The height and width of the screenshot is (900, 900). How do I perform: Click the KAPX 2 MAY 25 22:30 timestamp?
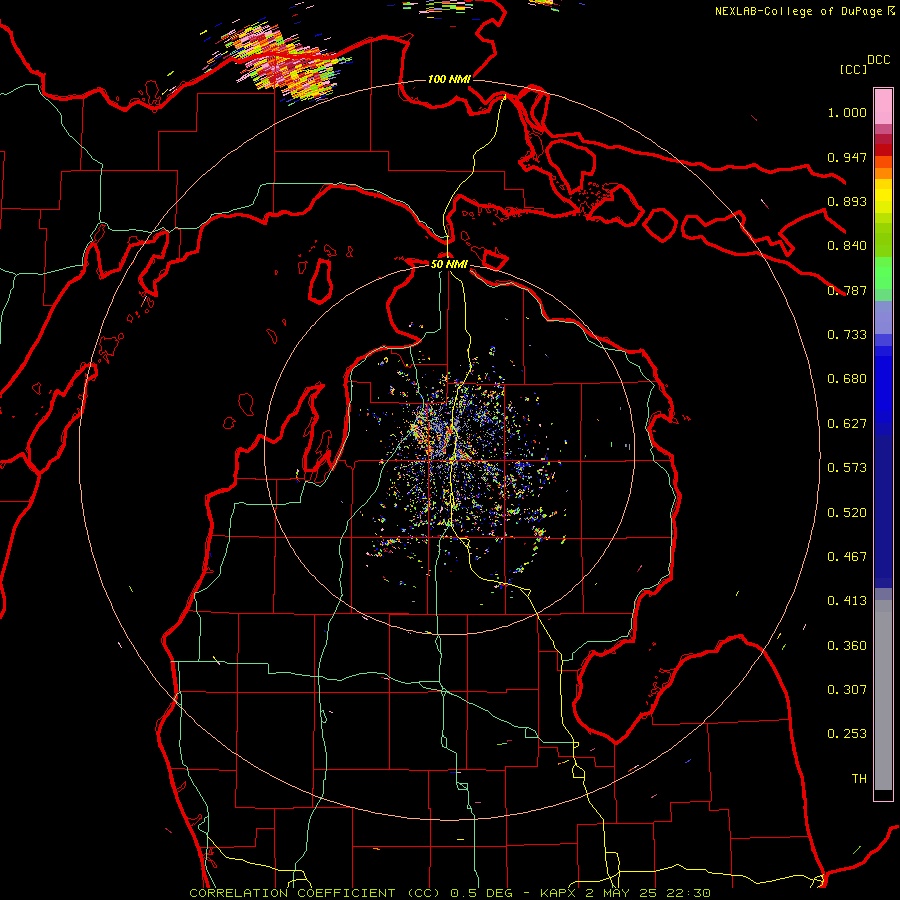point(625,893)
